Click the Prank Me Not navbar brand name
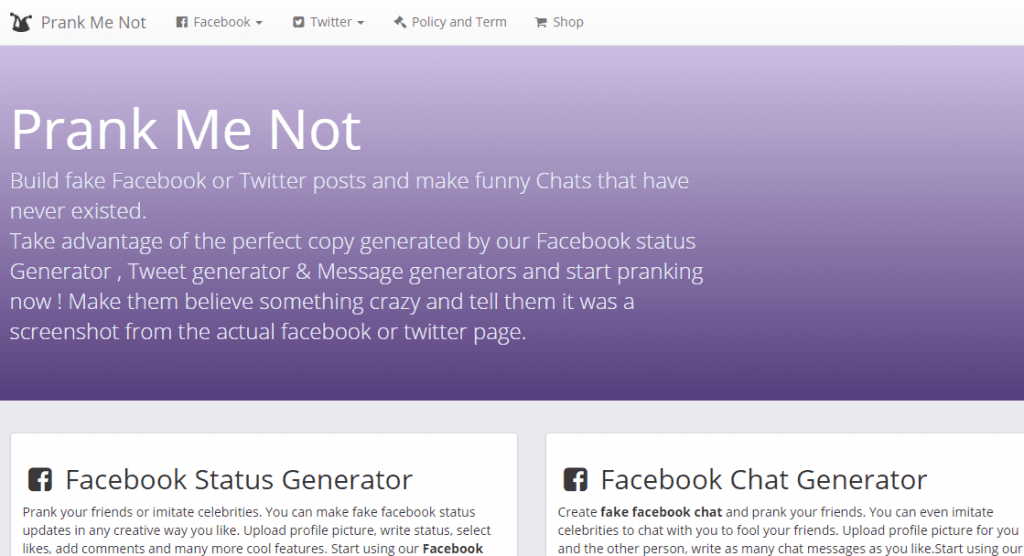 click(x=93, y=22)
